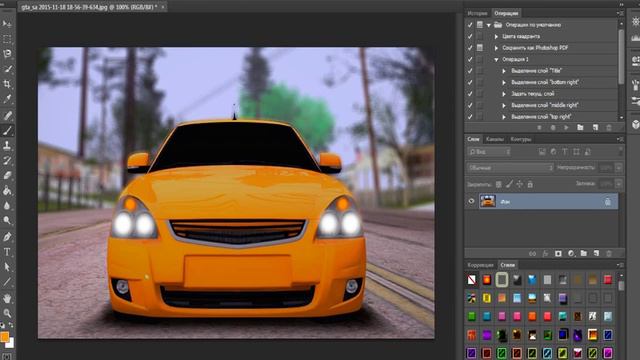The height and width of the screenshot is (360, 640).
Task: Toggle checkmark for 'Выделение слой Title' step
Action: 470,71
